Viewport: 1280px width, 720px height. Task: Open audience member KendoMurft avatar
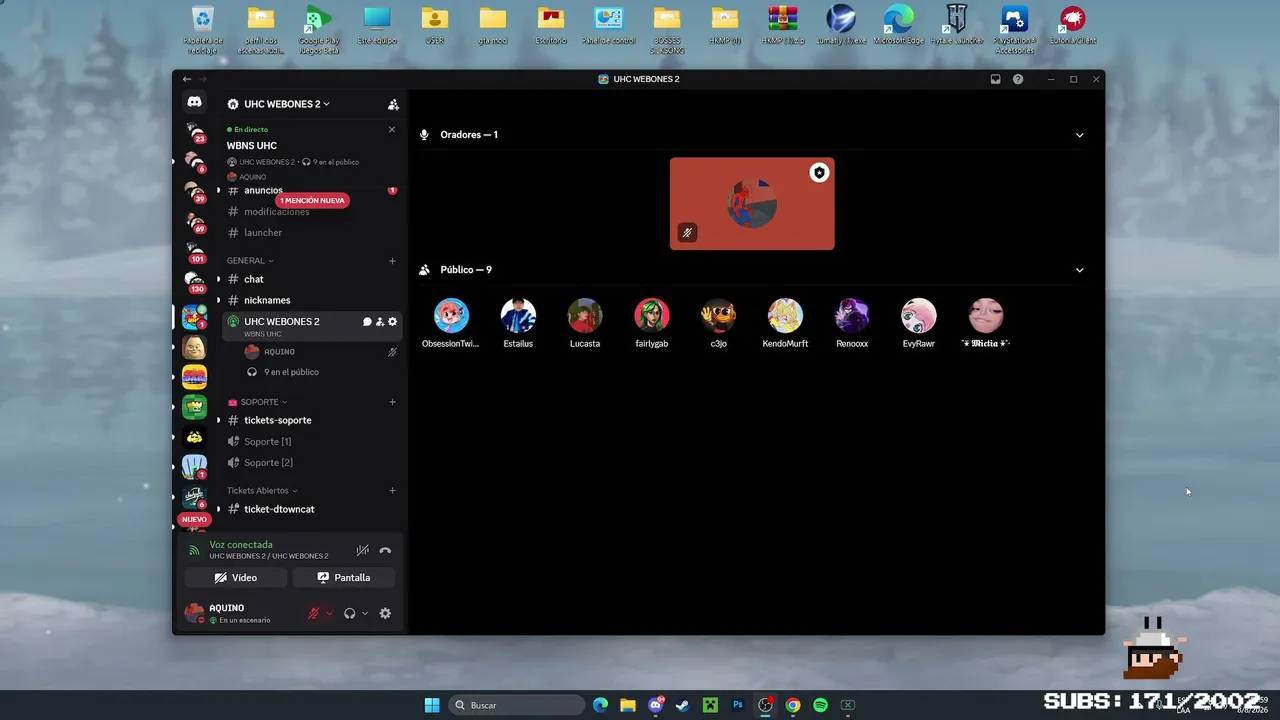pyautogui.click(x=785, y=316)
